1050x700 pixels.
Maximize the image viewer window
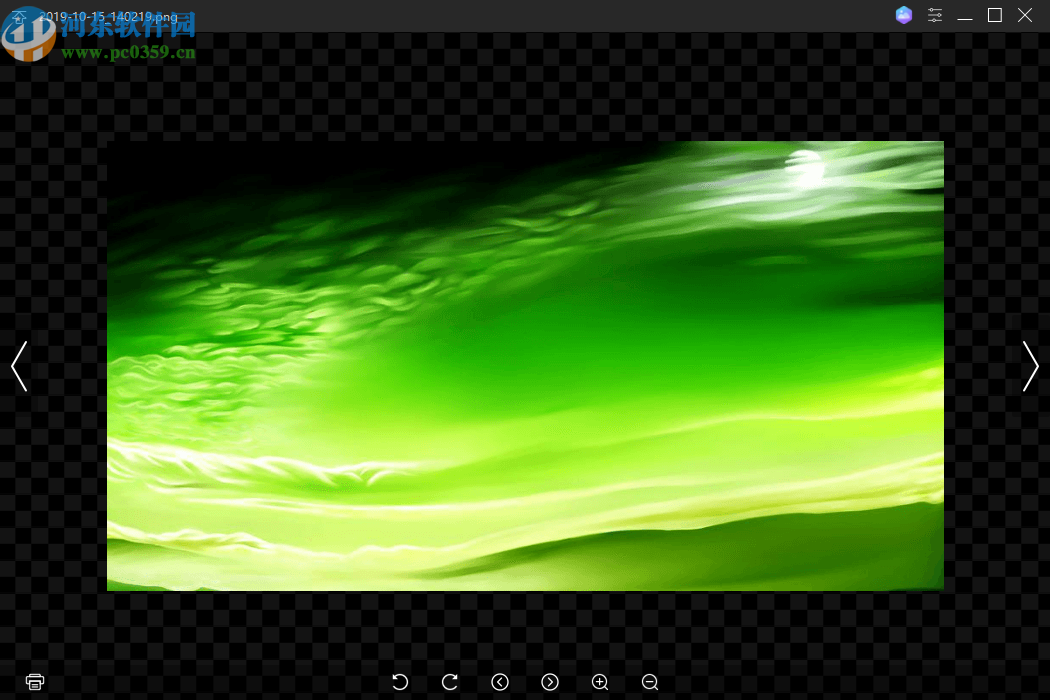click(995, 15)
